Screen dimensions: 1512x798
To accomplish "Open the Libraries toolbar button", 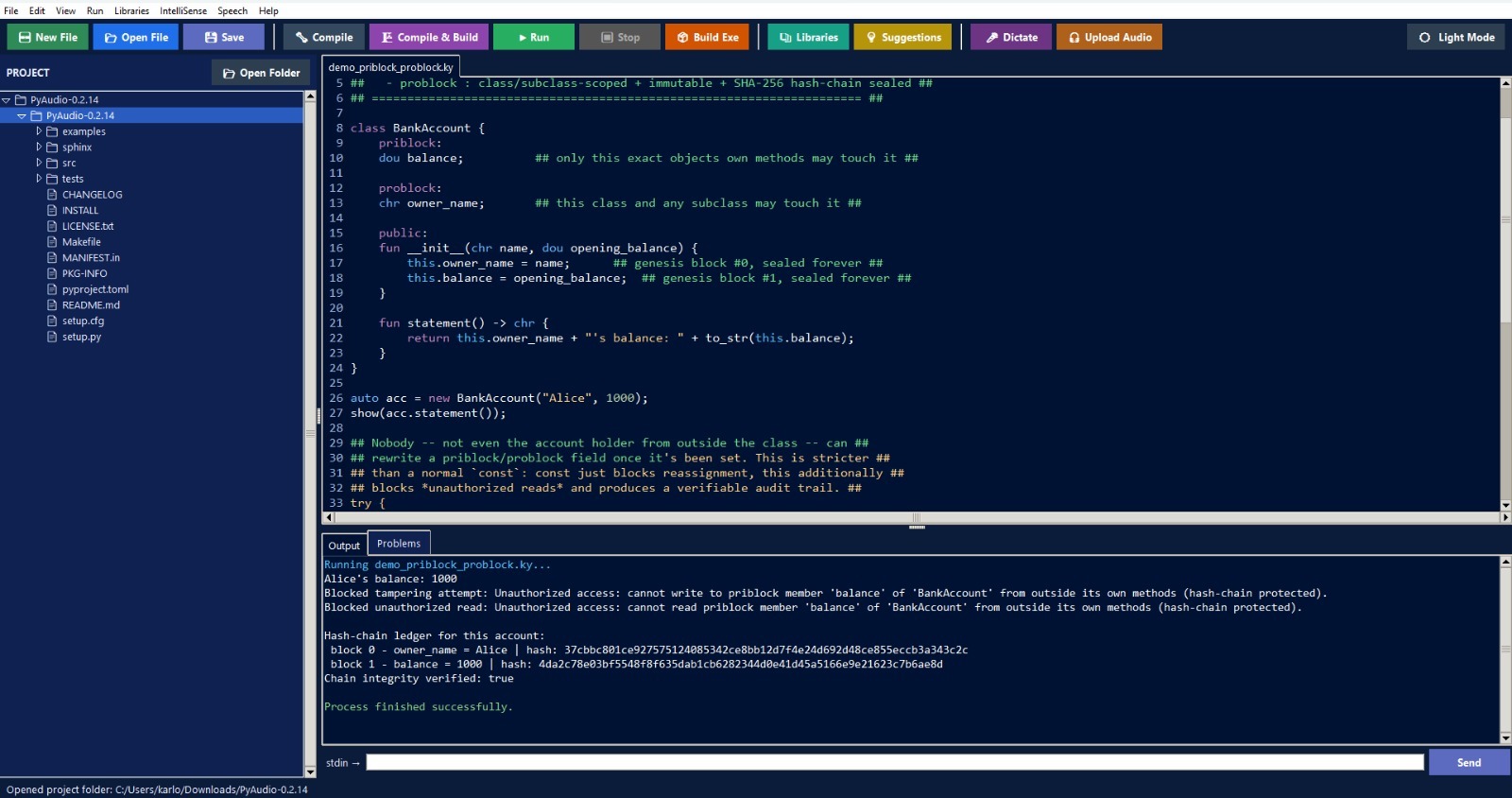I will tap(808, 37).
